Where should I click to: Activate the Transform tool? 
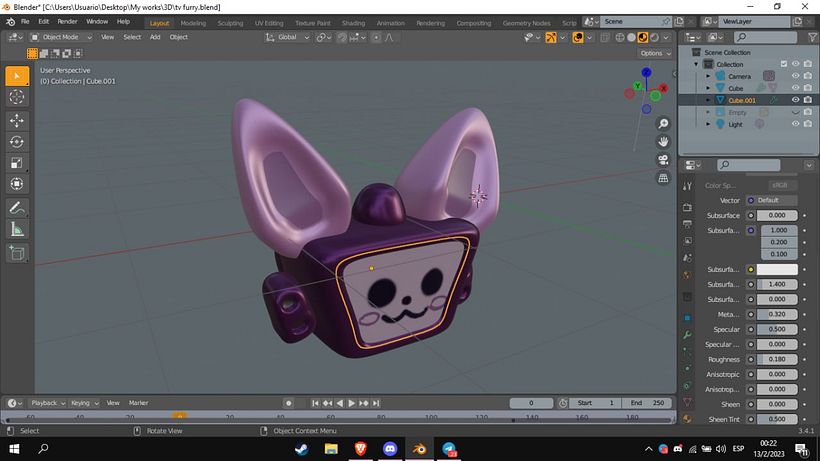coord(17,184)
